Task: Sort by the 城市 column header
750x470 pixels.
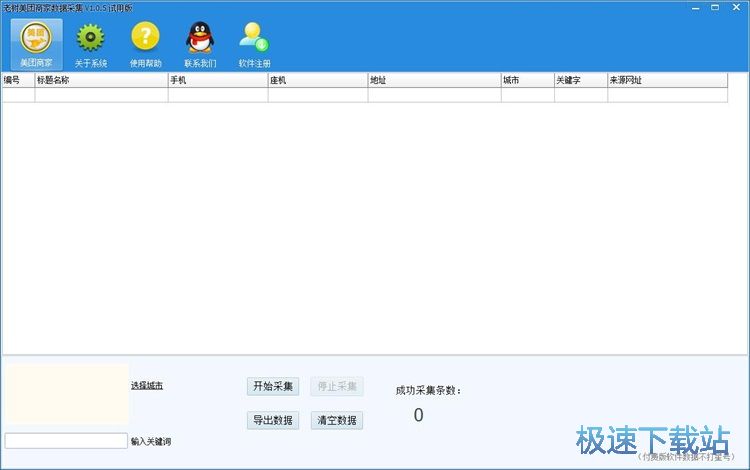Action: pyautogui.click(x=528, y=80)
